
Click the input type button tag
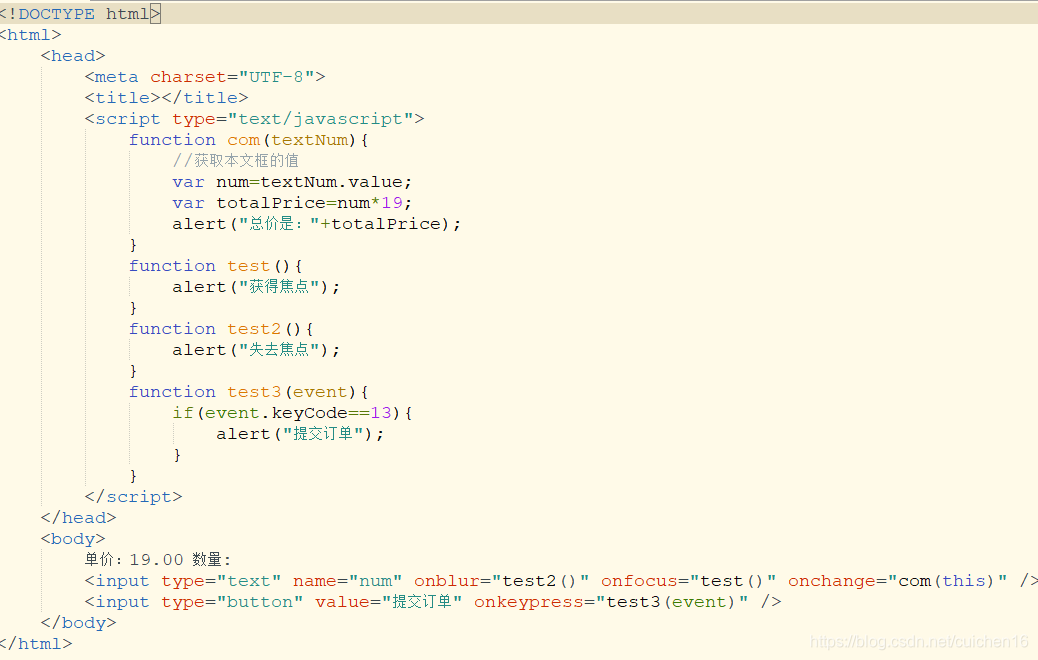coord(433,602)
